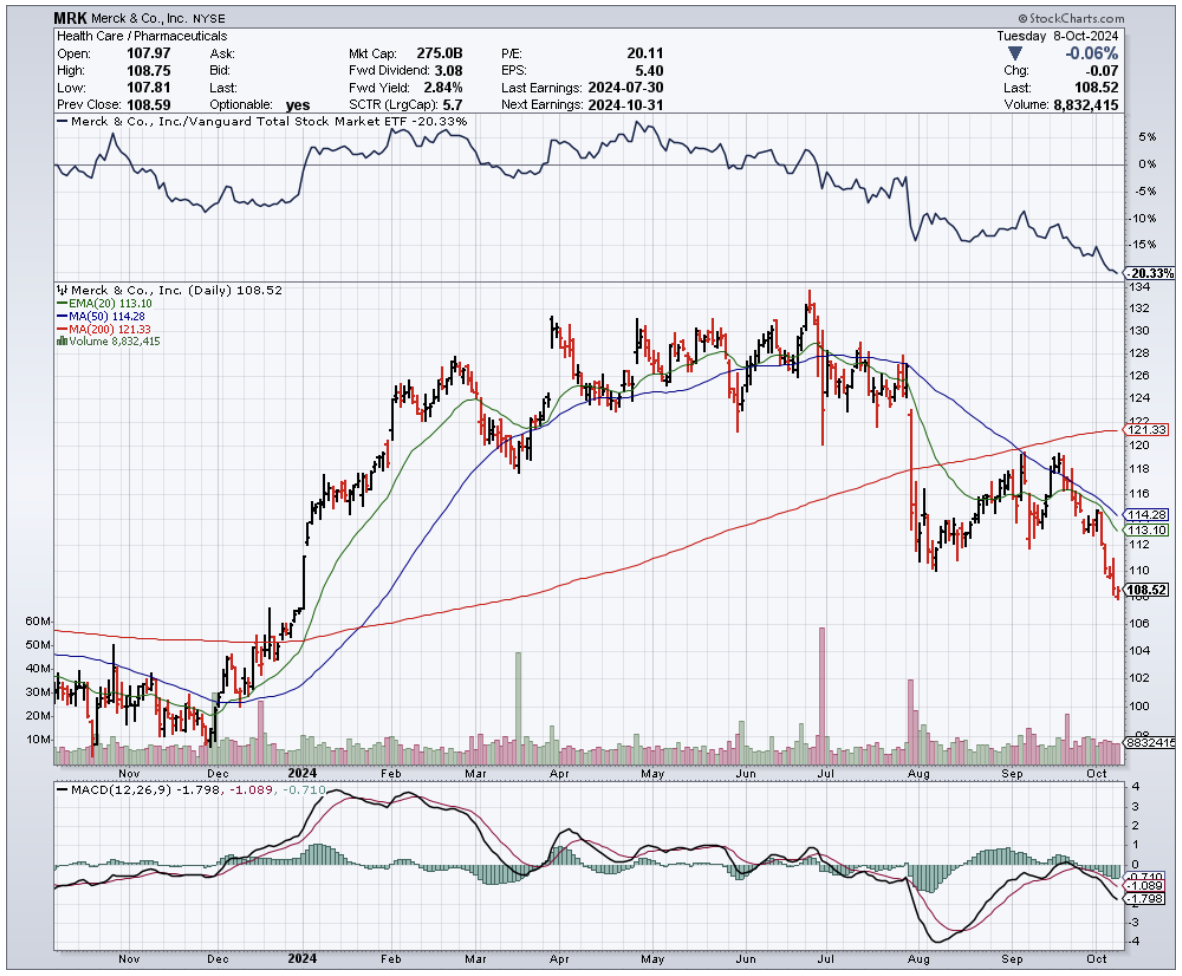This screenshot has width=1182, height=976.
Task: Click the EMA(20) 113.10 legend text
Action: tap(110, 304)
